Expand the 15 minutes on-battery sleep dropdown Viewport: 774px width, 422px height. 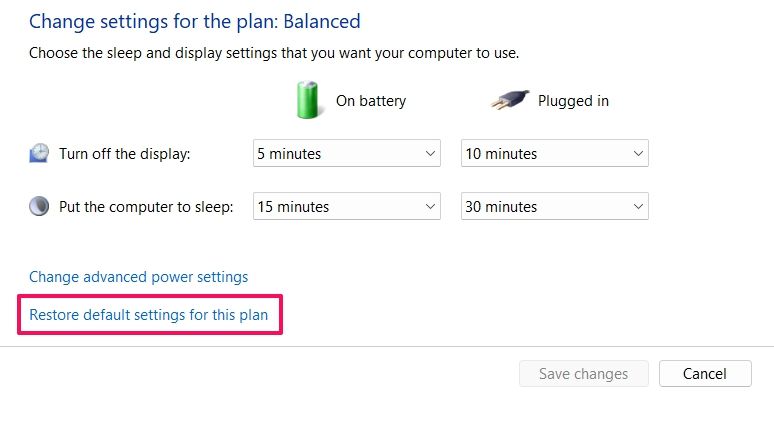346,207
